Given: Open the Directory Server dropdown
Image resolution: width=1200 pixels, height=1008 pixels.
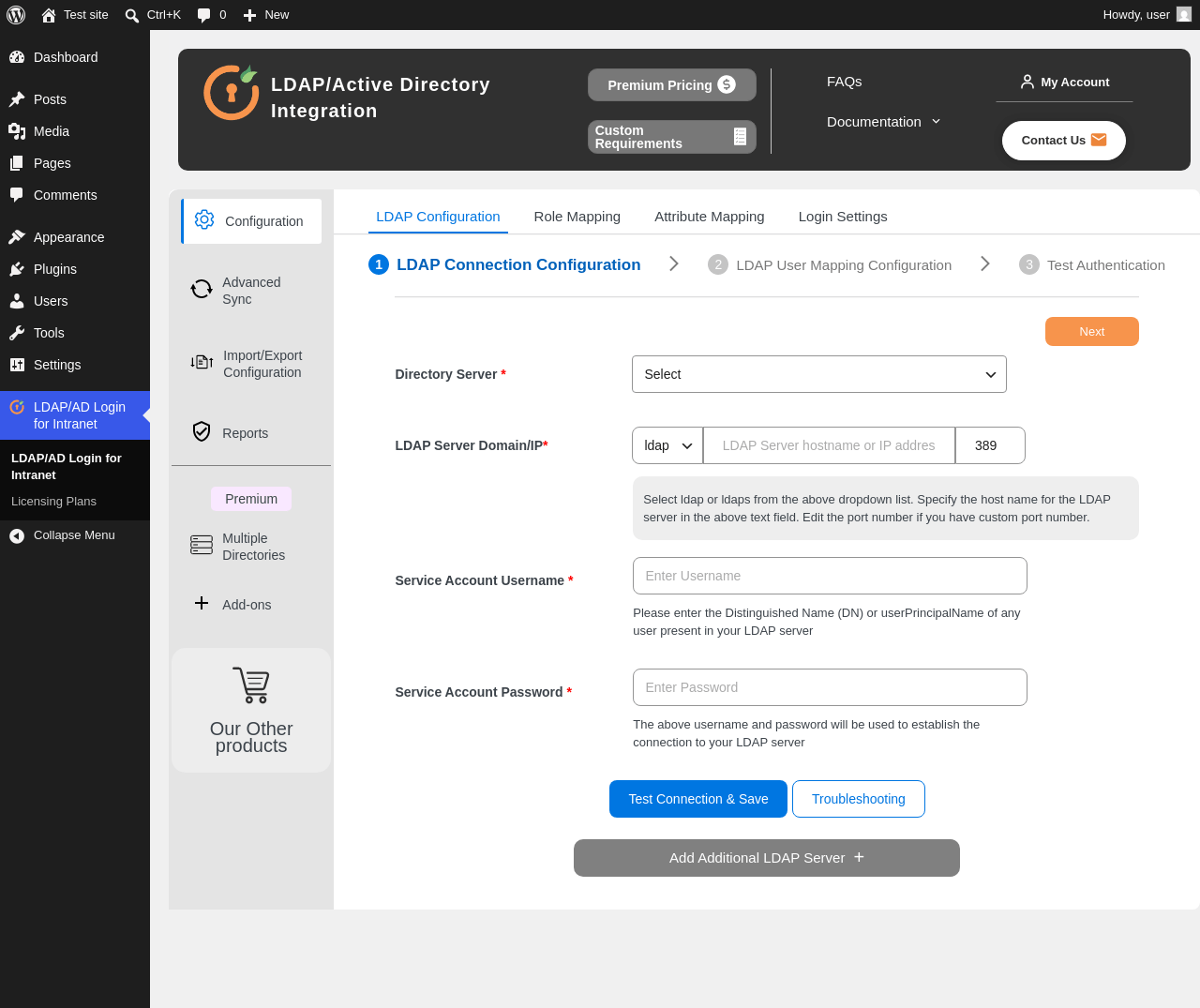Looking at the screenshot, I should pos(819,374).
